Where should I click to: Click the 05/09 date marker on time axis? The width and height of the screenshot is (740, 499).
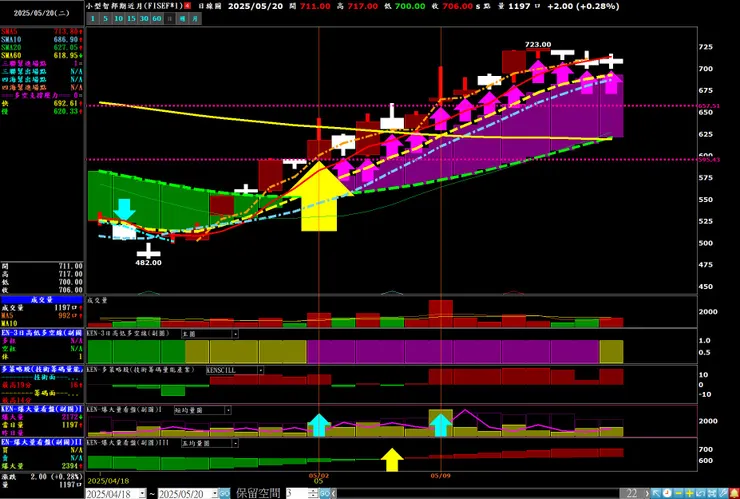[x=440, y=476]
